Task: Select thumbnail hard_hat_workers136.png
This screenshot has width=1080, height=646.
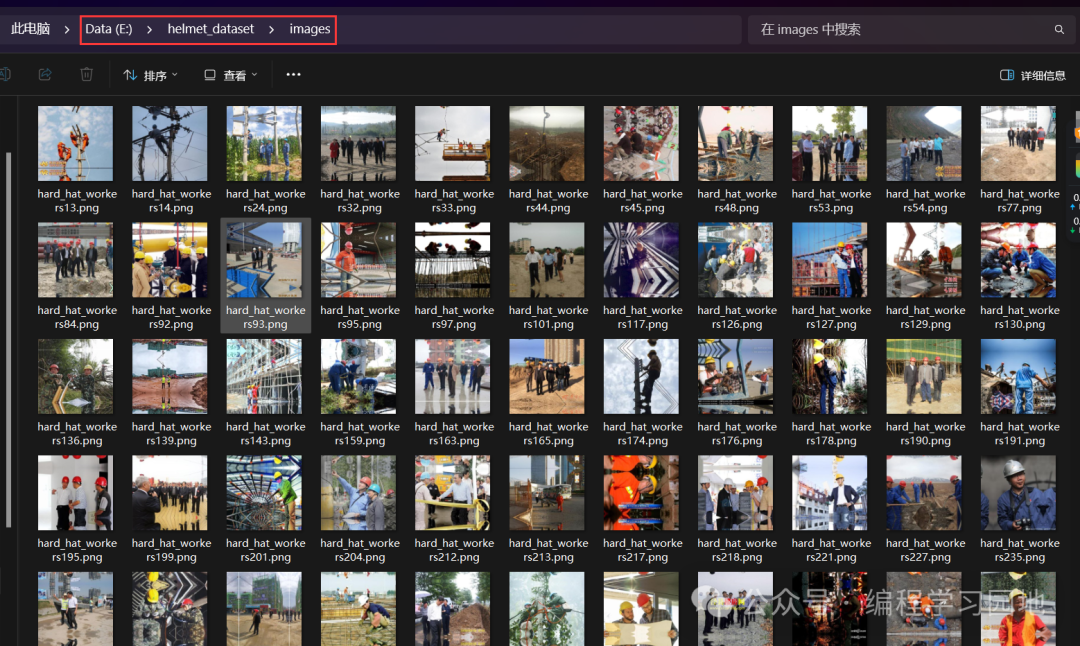Action: coord(76,376)
